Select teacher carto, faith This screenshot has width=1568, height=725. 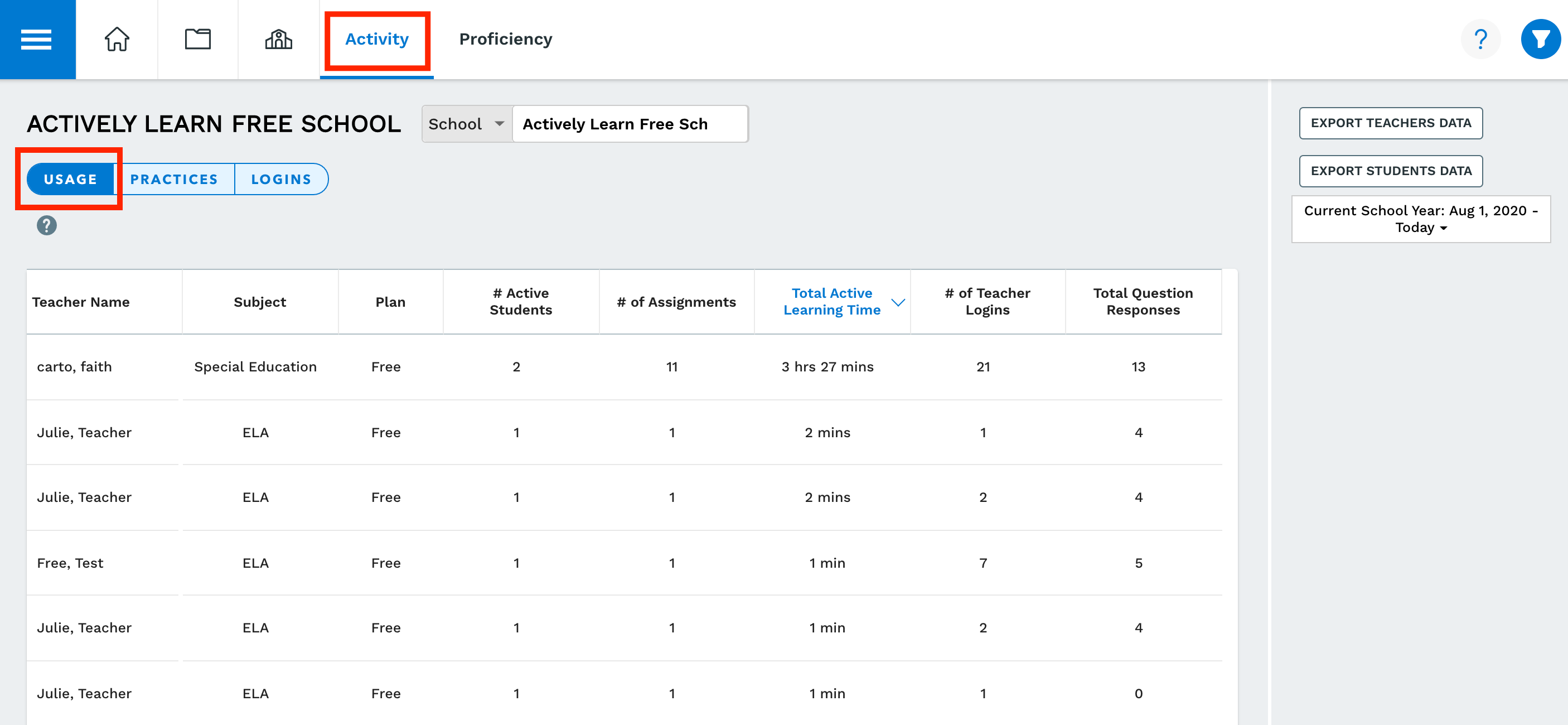click(74, 367)
